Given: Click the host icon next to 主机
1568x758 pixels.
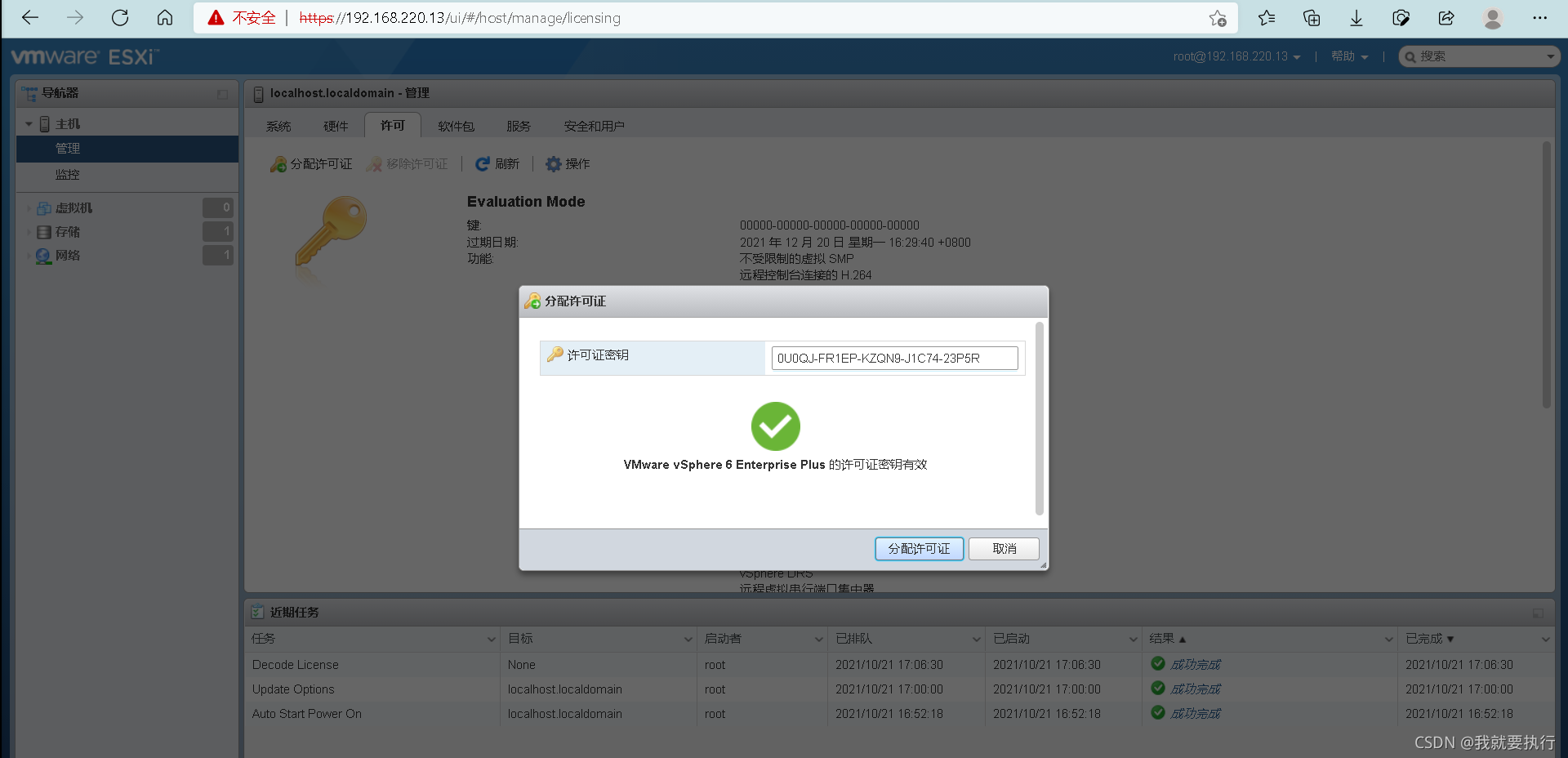Looking at the screenshot, I should (46, 124).
